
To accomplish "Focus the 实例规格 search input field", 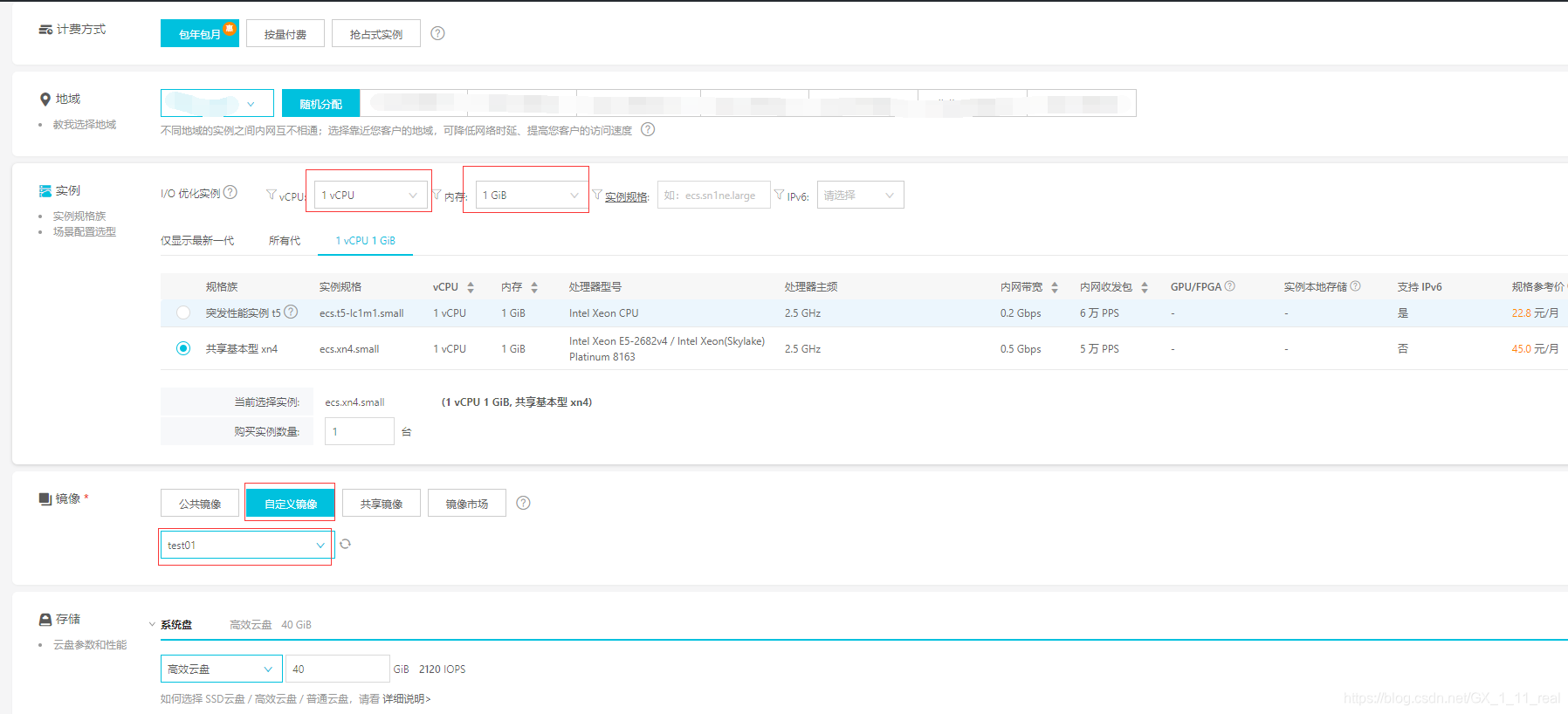I will [x=714, y=195].
